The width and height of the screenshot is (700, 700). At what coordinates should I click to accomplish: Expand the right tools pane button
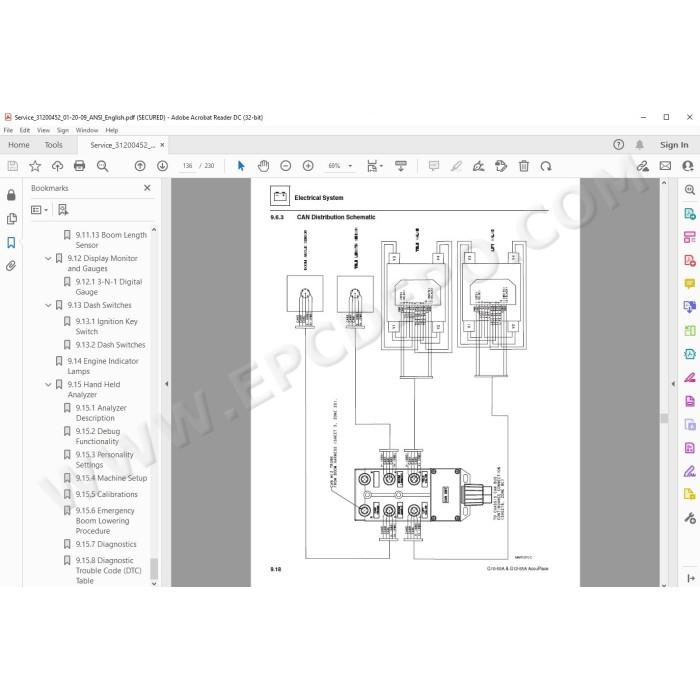[x=691, y=579]
